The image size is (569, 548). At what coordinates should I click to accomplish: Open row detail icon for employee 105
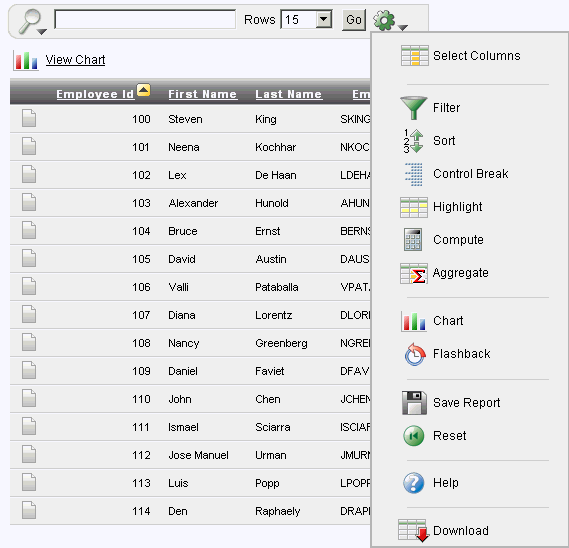(x=29, y=258)
